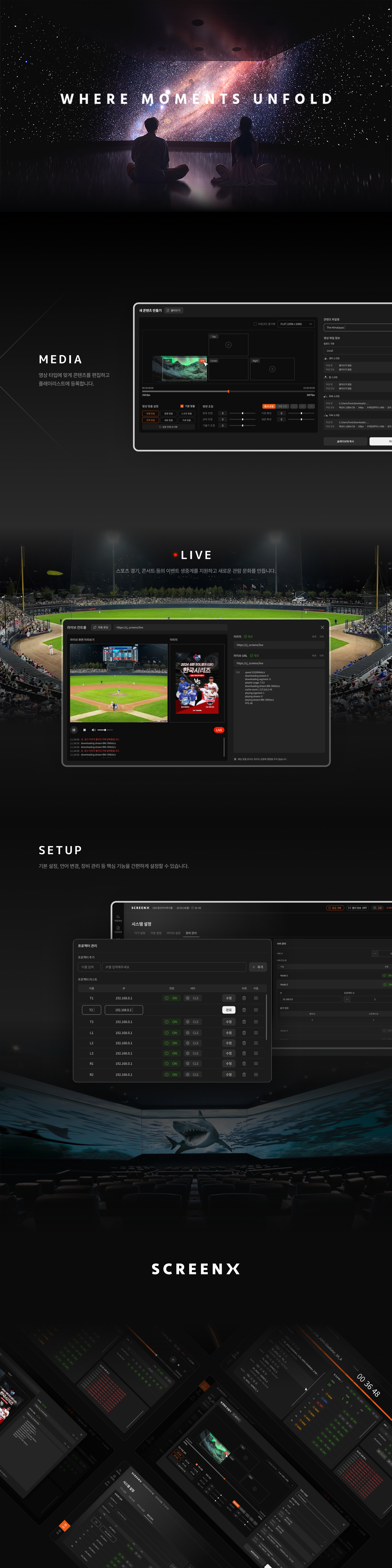Open the 라이브 설정 settings tab

174,933
